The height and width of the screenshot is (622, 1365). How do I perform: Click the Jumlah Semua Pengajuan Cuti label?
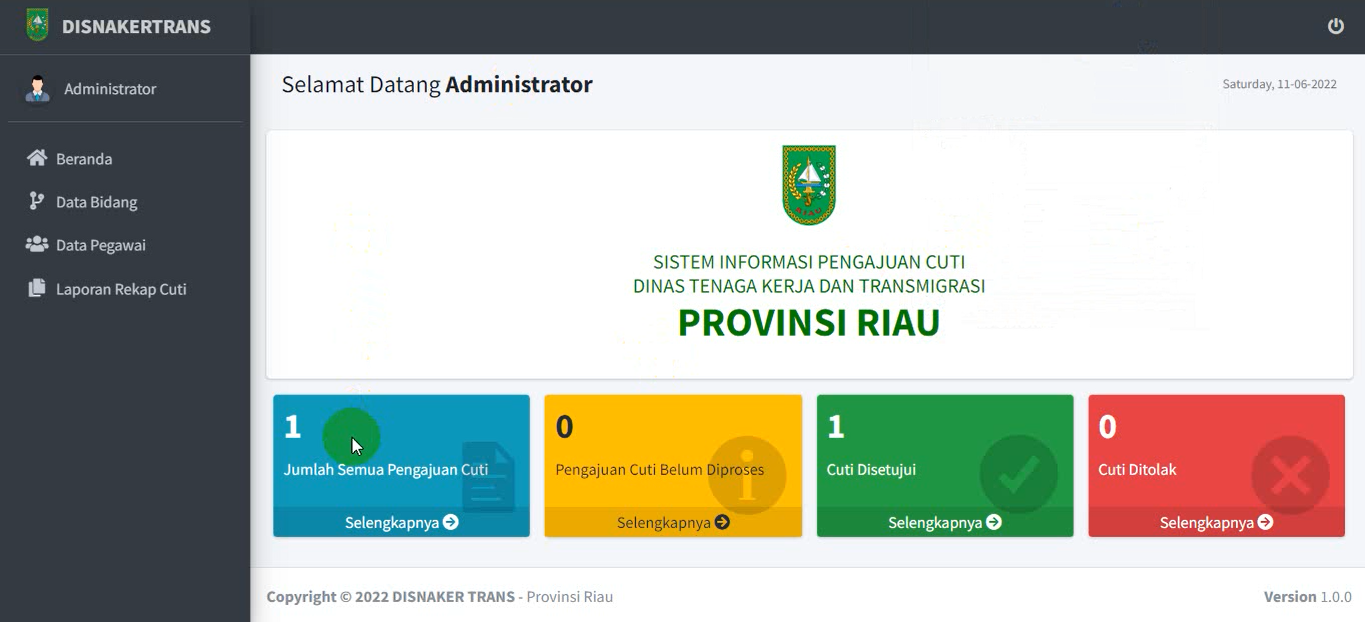click(x=386, y=469)
